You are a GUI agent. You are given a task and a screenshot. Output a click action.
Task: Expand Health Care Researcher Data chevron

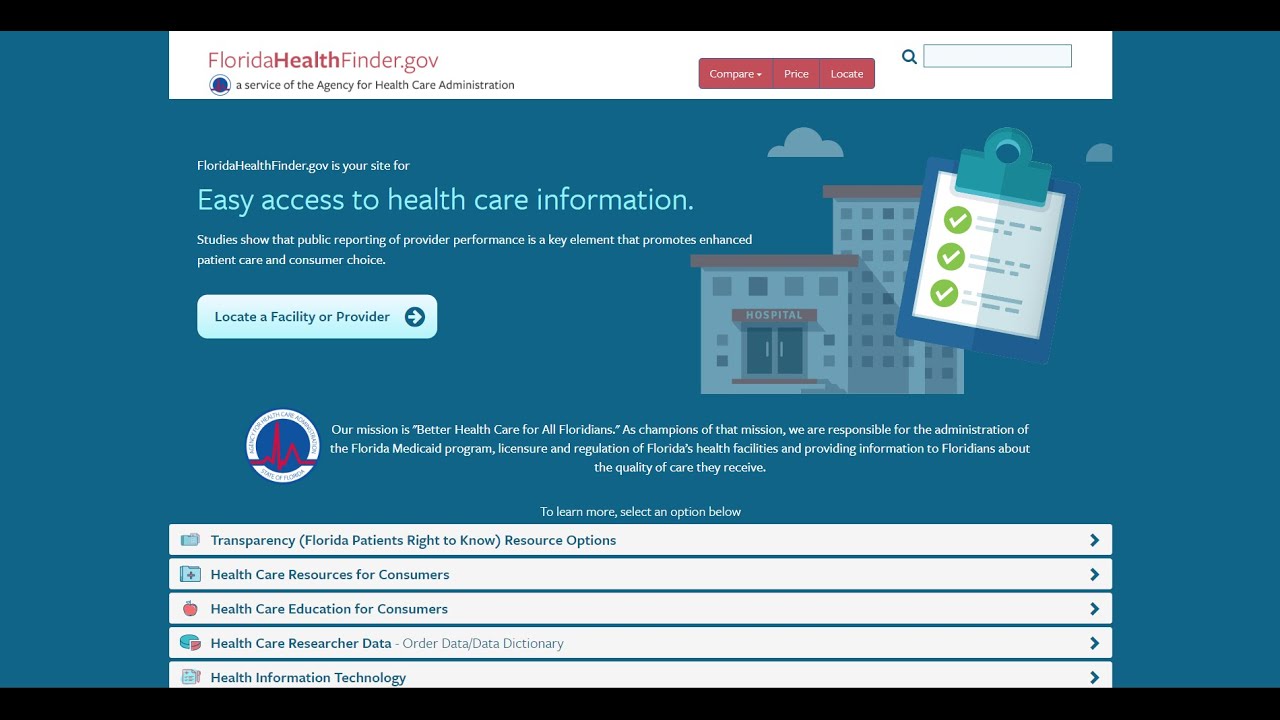pyautogui.click(x=1094, y=643)
